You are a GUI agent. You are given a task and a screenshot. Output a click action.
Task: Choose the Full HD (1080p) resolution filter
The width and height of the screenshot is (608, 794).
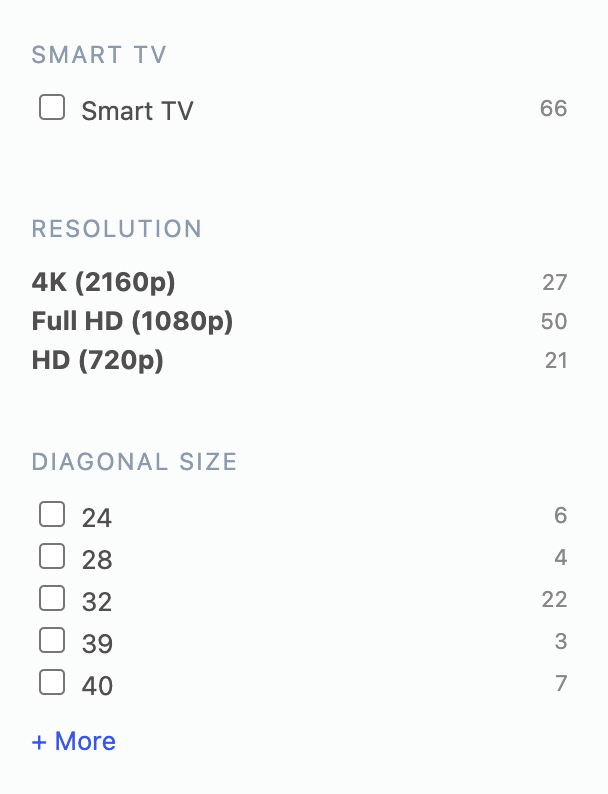pos(132,322)
